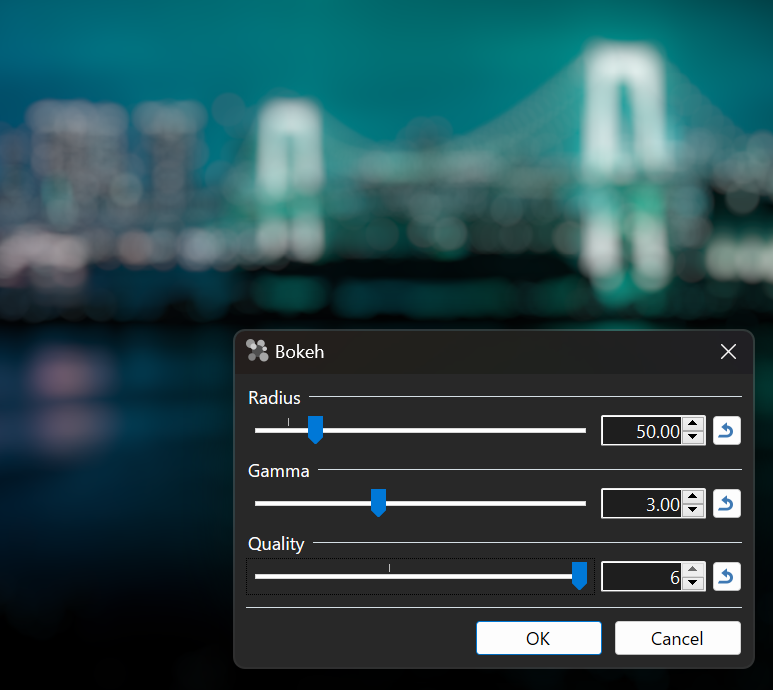This screenshot has width=773, height=690.
Task: Reset Gamma to its default value
Action: (x=726, y=504)
